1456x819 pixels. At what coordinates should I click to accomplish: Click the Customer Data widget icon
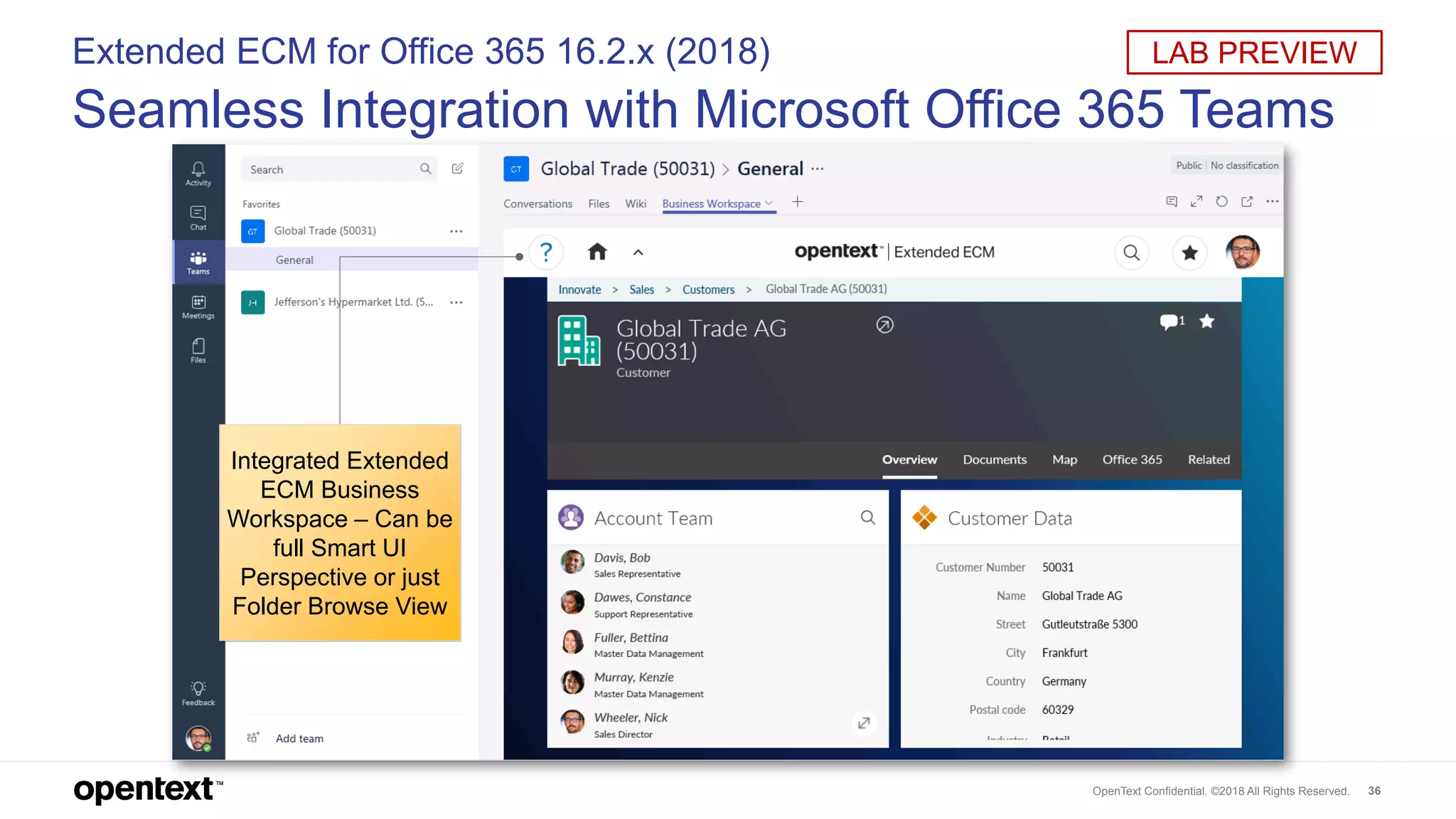coord(924,518)
